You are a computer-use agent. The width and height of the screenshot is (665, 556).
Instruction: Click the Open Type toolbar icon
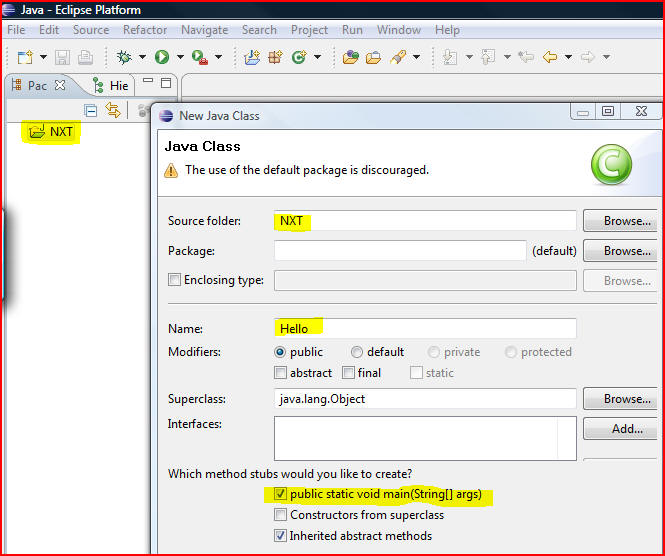point(351,57)
